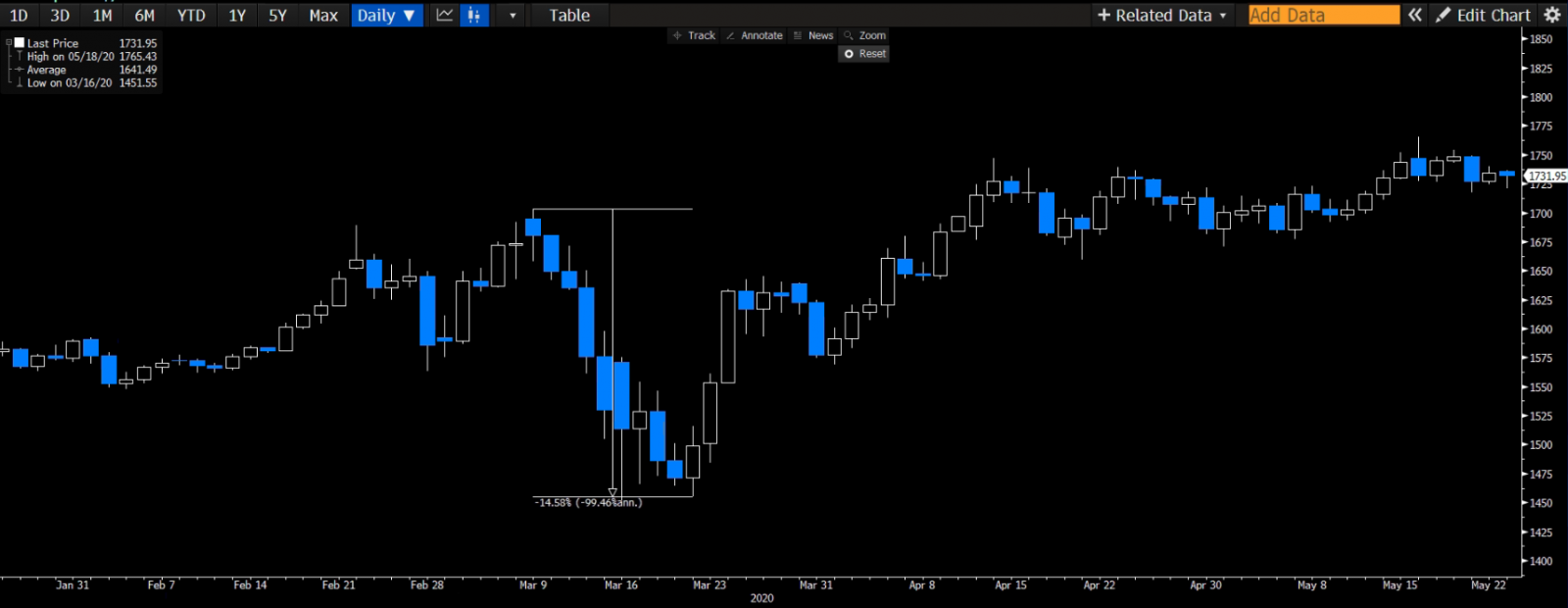Click the Mar 9 date axis label
The width and height of the screenshot is (1568, 608).
click(533, 585)
